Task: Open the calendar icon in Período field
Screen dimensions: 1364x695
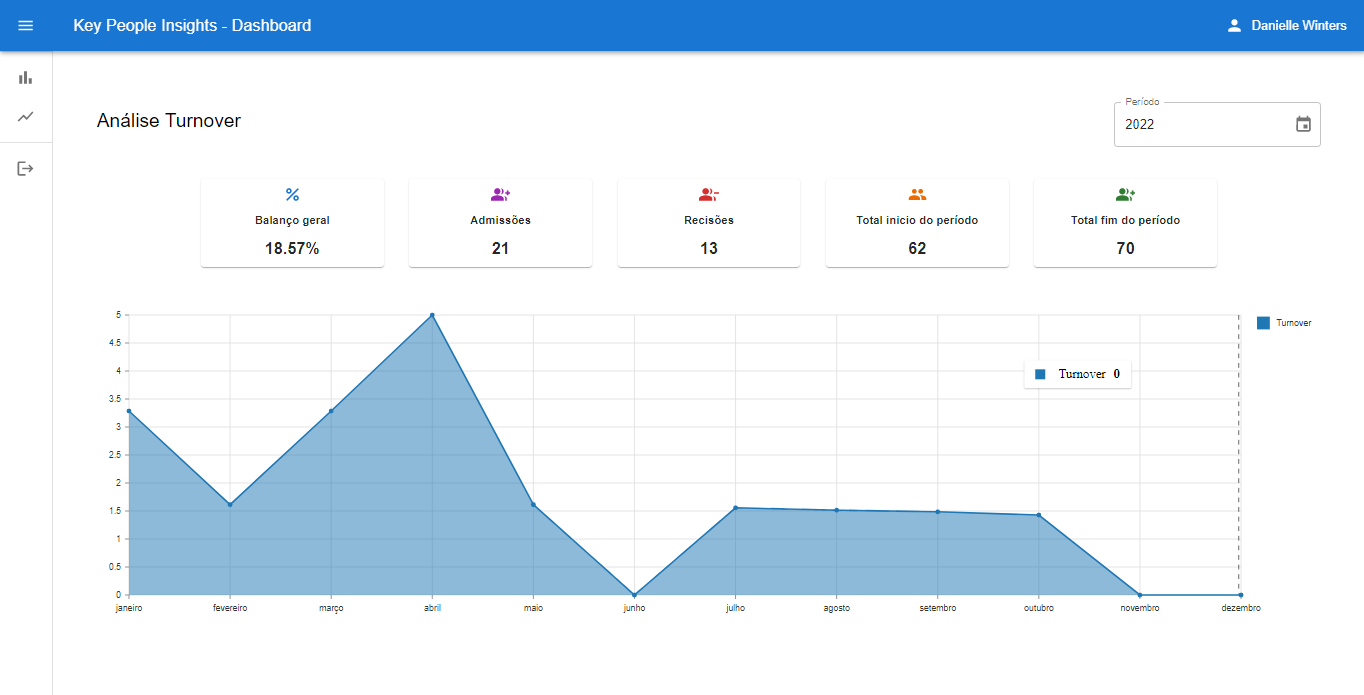Action: (x=1302, y=123)
